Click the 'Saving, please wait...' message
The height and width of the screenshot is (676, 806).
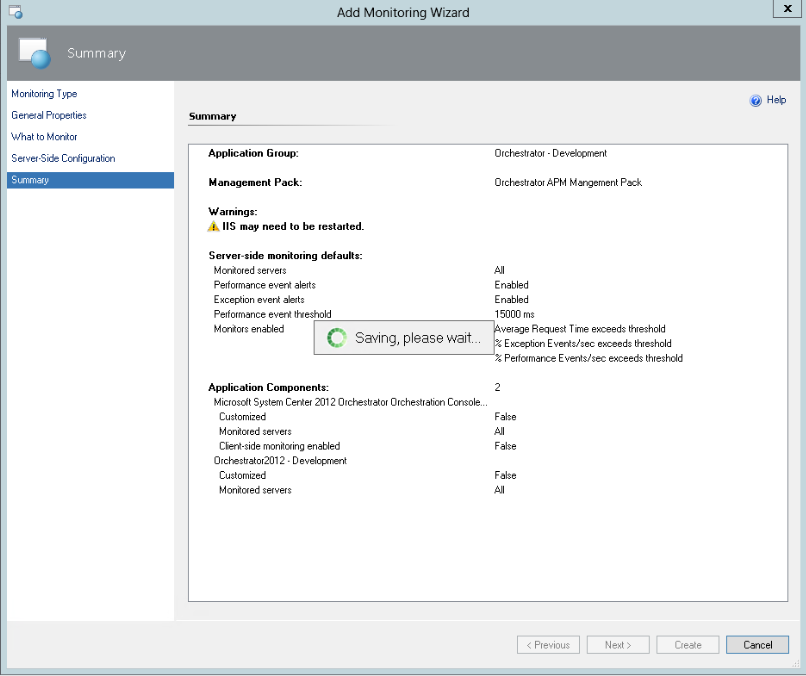[x=418, y=338]
